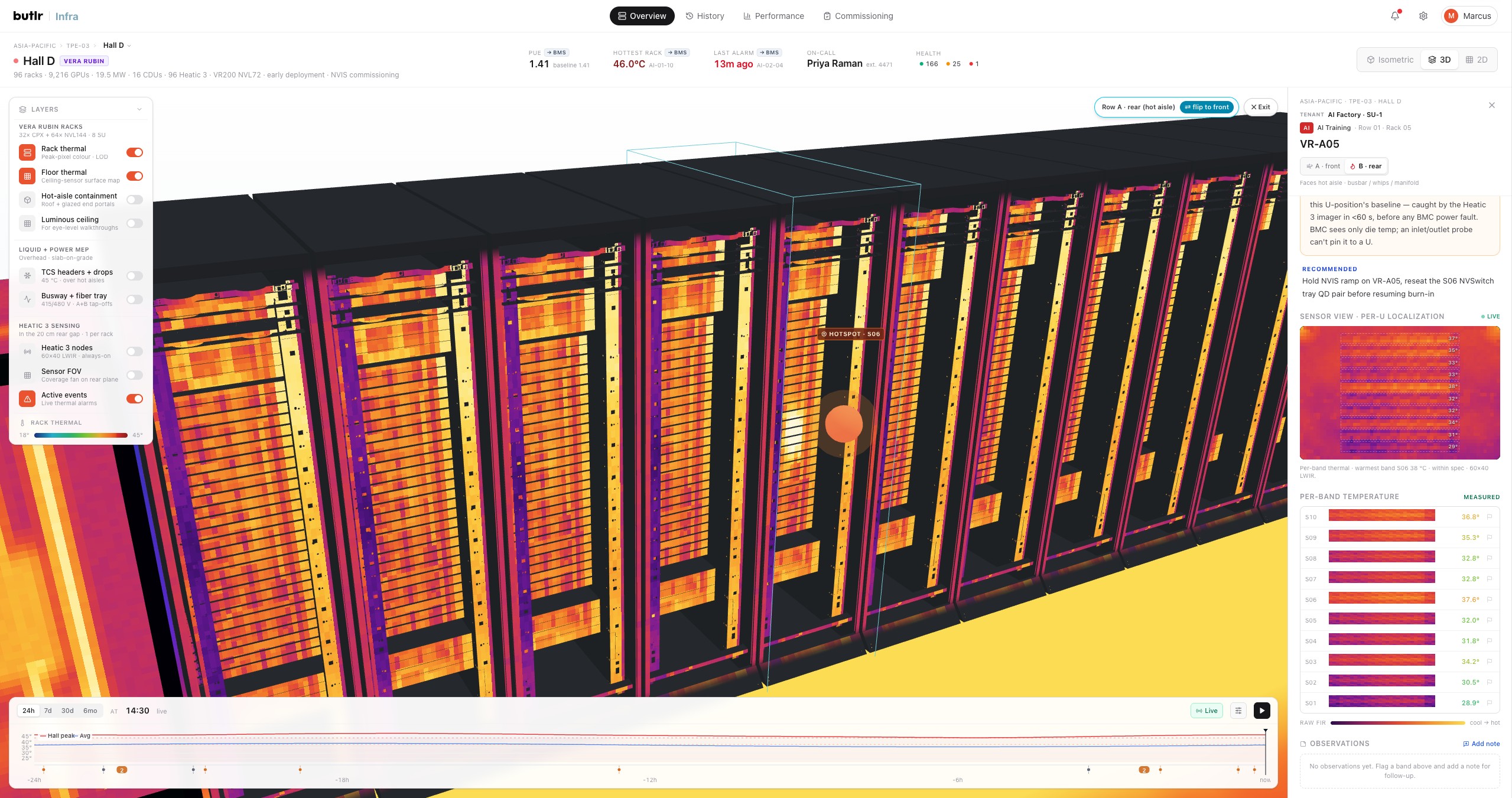Click the HOTSPOT · S06 label
The width and height of the screenshot is (1512, 798).
click(850, 334)
